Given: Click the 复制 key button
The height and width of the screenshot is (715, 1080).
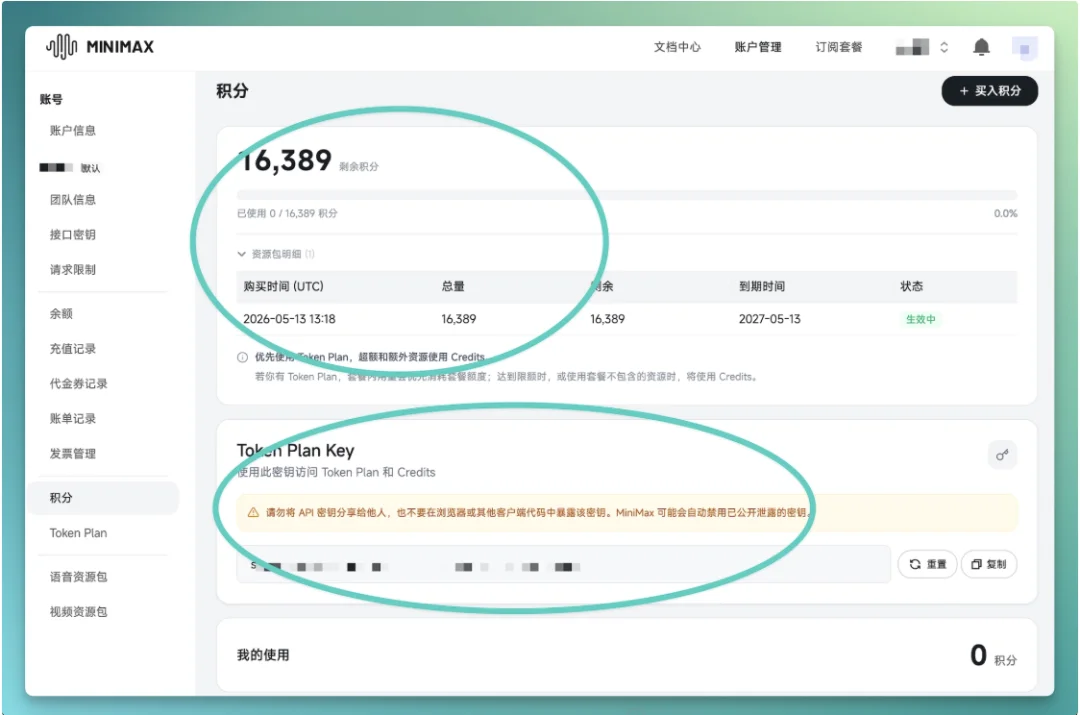Looking at the screenshot, I should coord(988,564).
